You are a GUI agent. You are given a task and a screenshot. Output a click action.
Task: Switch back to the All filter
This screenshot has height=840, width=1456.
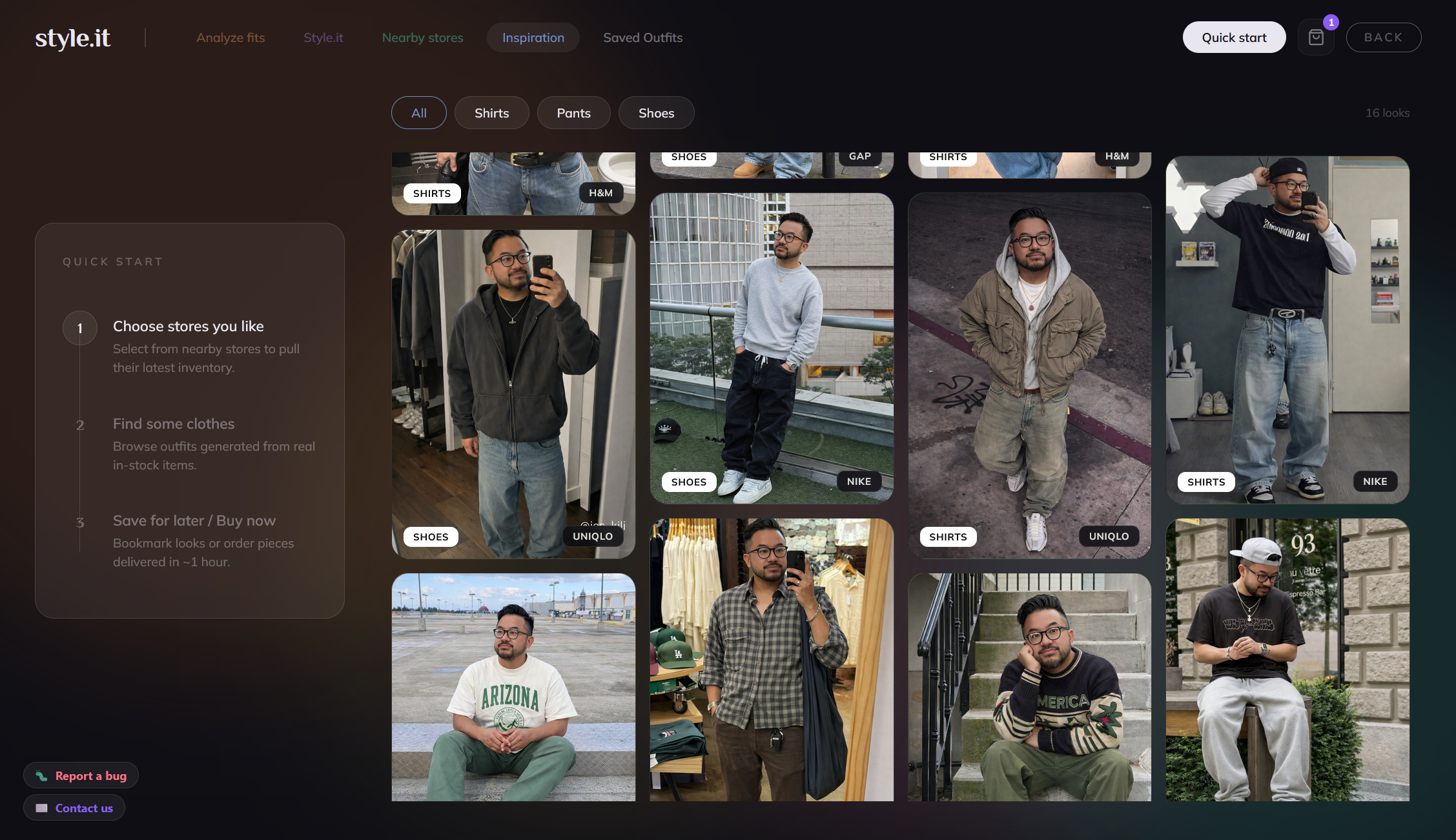(x=418, y=112)
